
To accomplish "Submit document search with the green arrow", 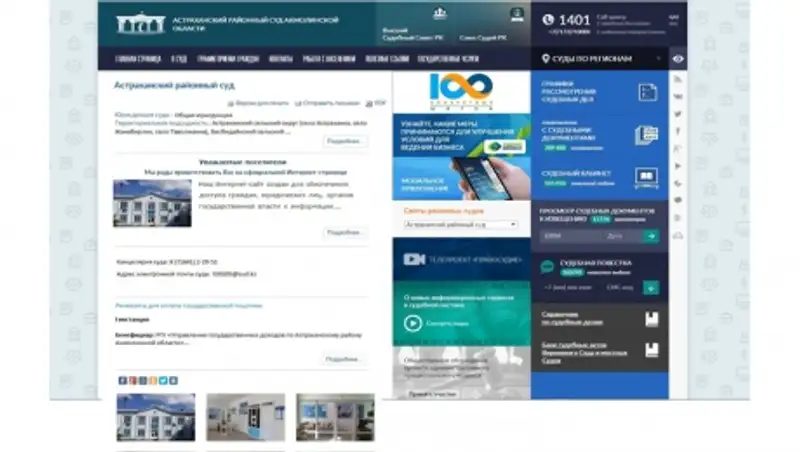I will click(651, 236).
